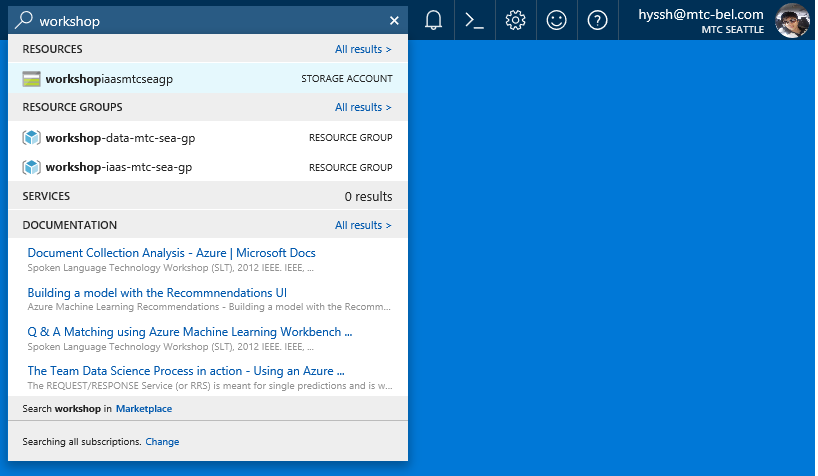Search workshop in the Marketplace link
The width and height of the screenshot is (818, 476).
click(144, 409)
